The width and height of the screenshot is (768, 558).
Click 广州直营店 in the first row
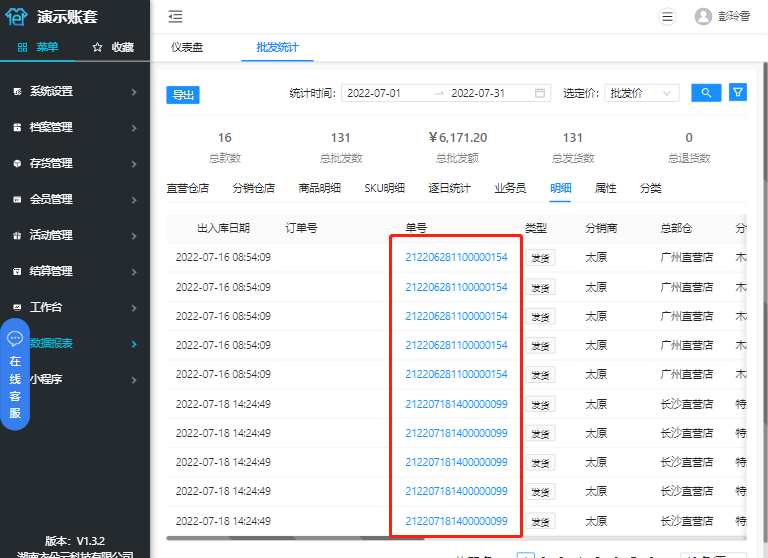click(x=687, y=257)
